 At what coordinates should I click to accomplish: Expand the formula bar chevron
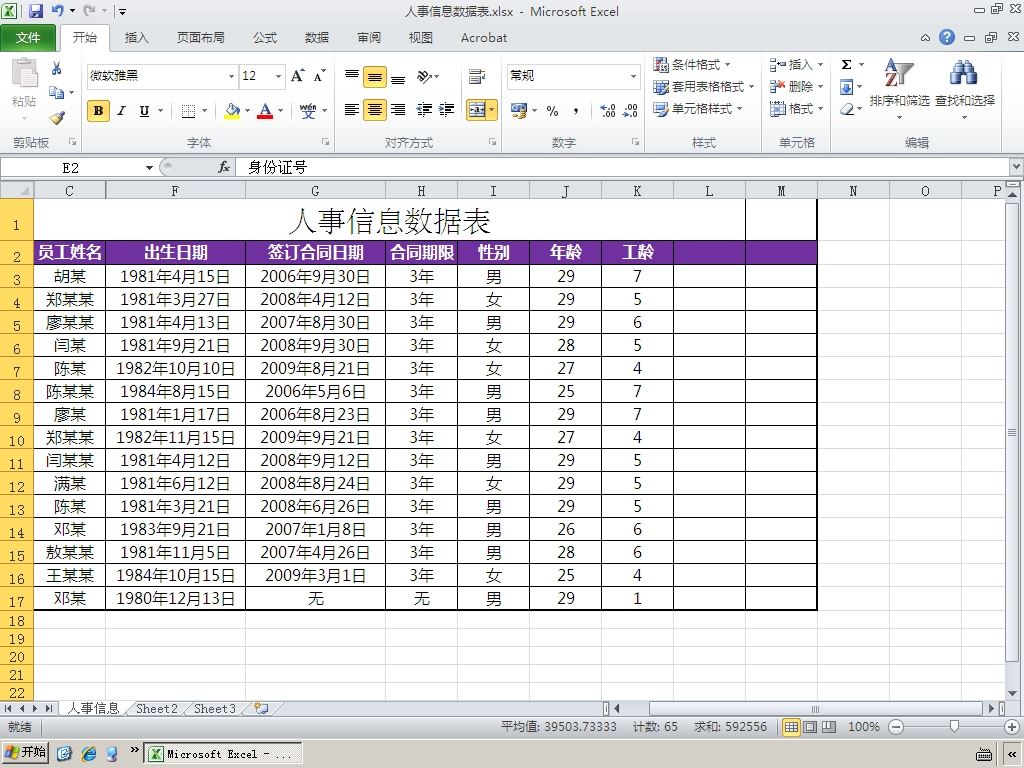pos(1016,167)
